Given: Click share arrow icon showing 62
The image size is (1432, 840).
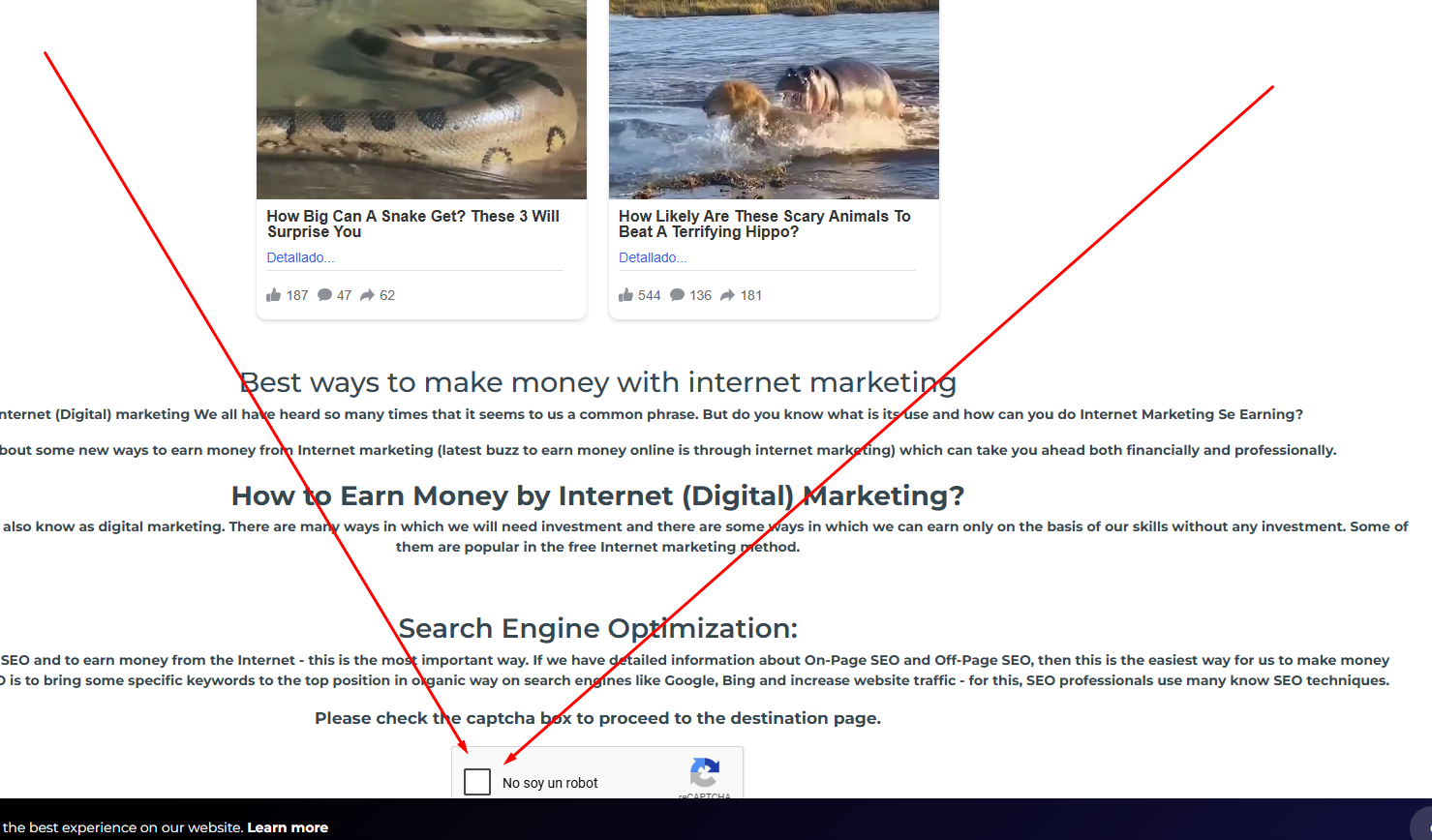Looking at the screenshot, I should coord(368,295).
